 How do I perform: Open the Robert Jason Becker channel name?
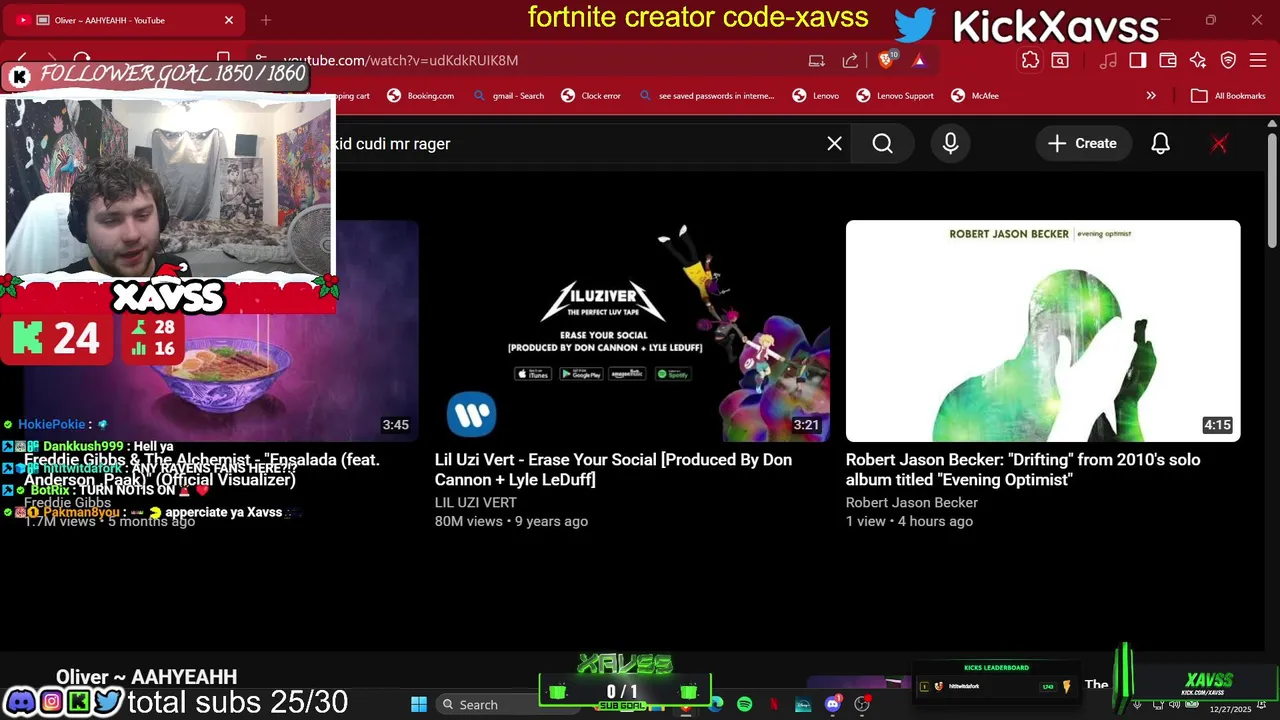(x=912, y=502)
